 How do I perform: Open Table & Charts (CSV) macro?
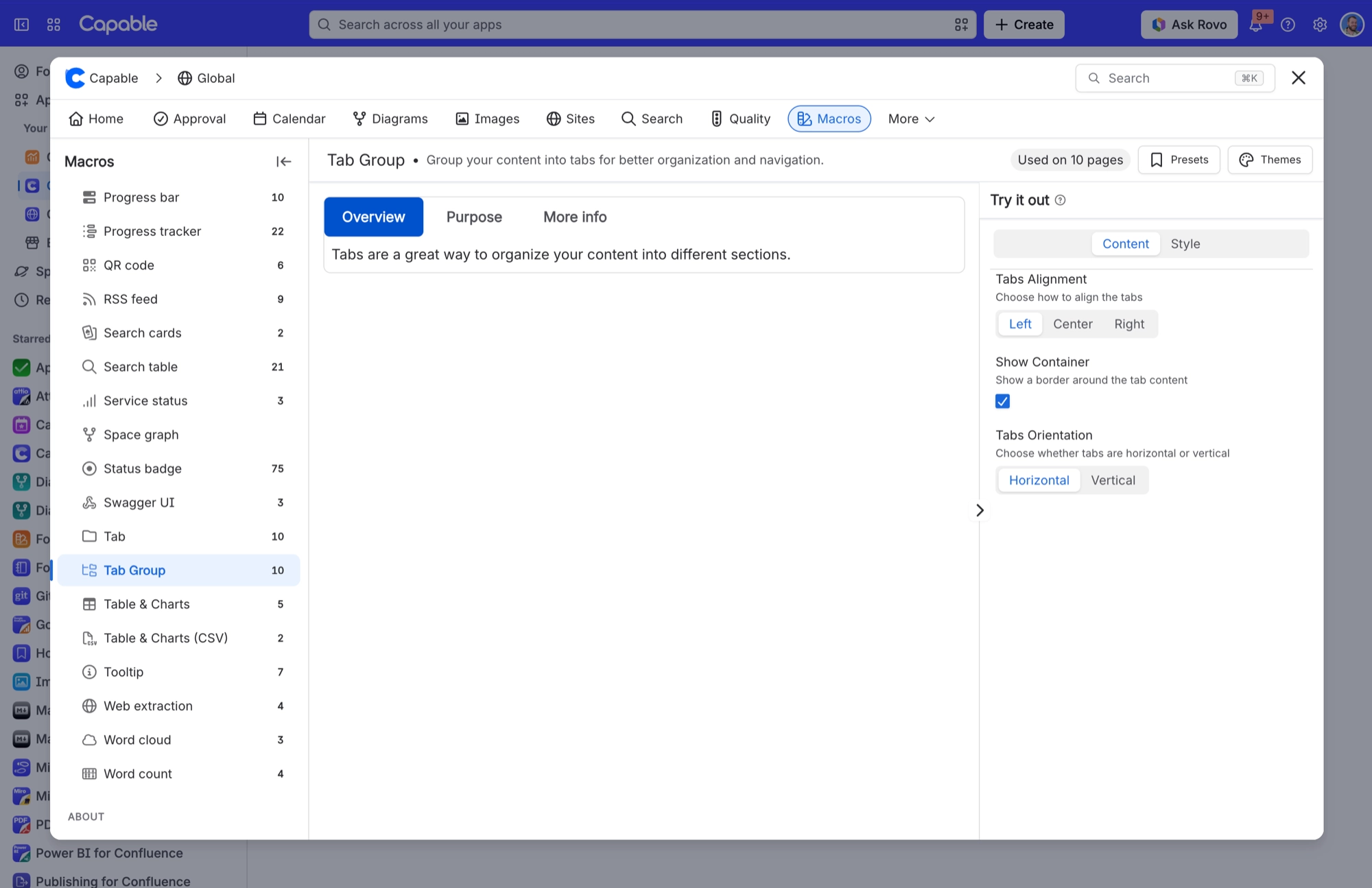pyautogui.click(x=179, y=638)
